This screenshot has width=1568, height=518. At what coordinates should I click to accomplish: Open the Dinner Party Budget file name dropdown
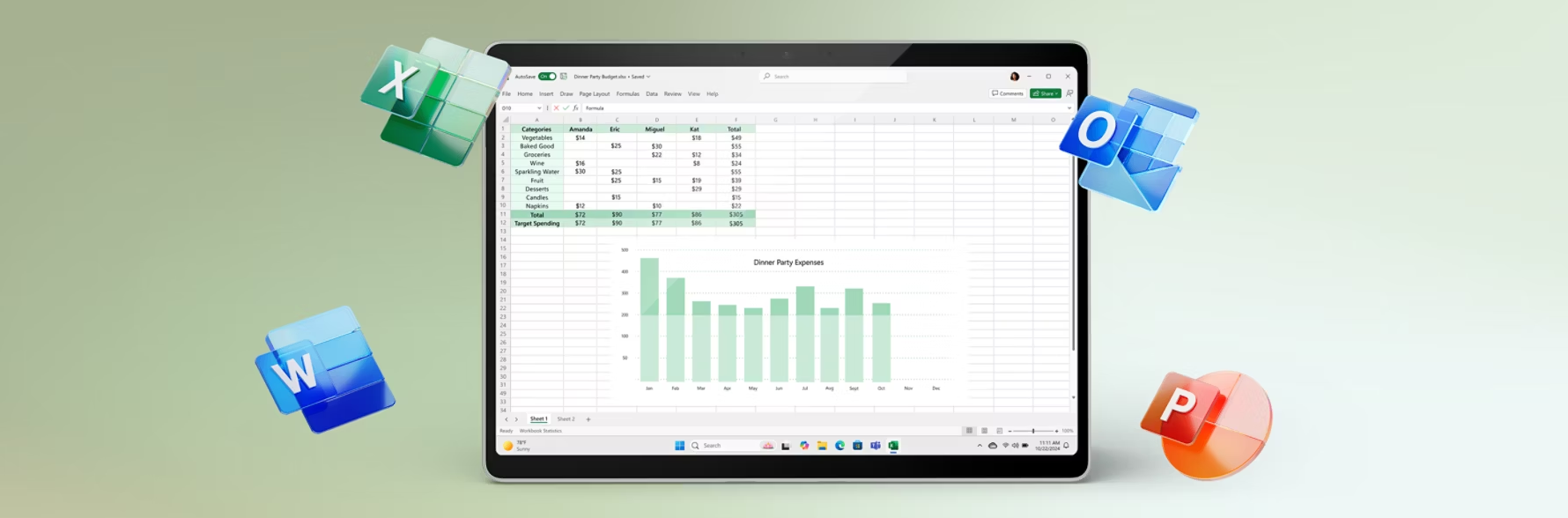point(648,77)
